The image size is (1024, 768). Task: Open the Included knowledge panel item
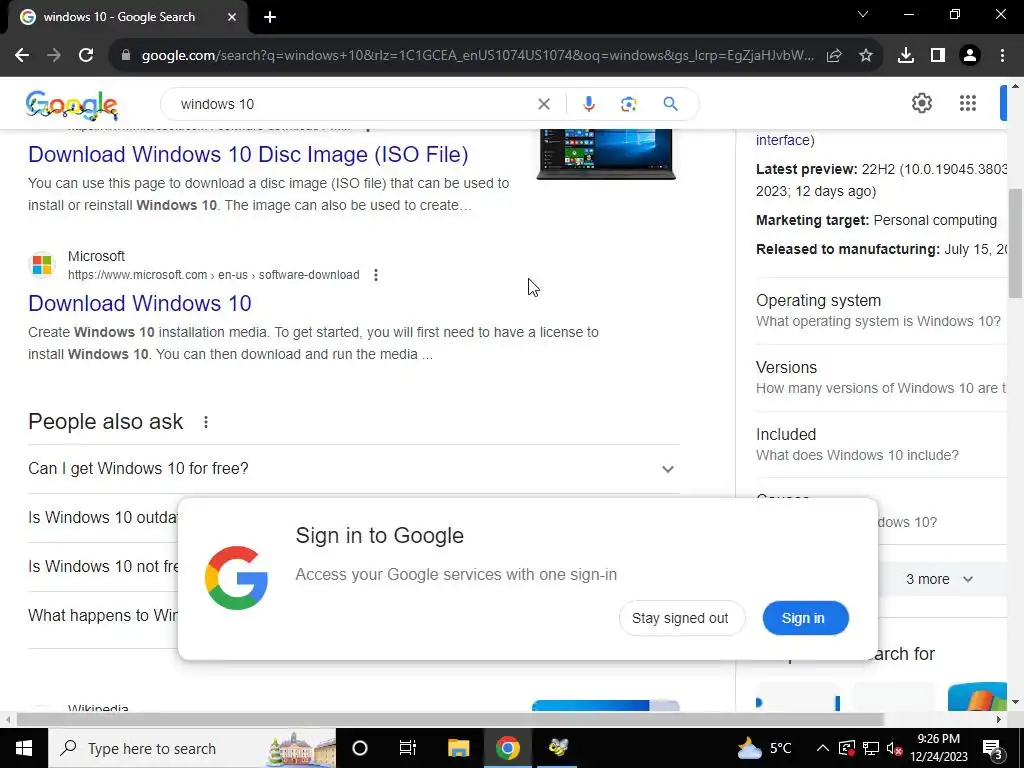pos(881,444)
